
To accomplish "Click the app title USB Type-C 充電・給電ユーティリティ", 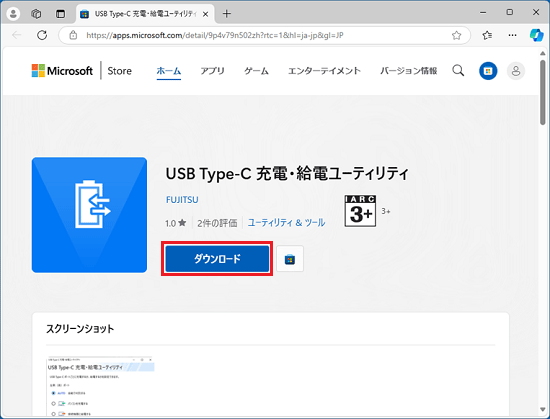I will point(287,174).
